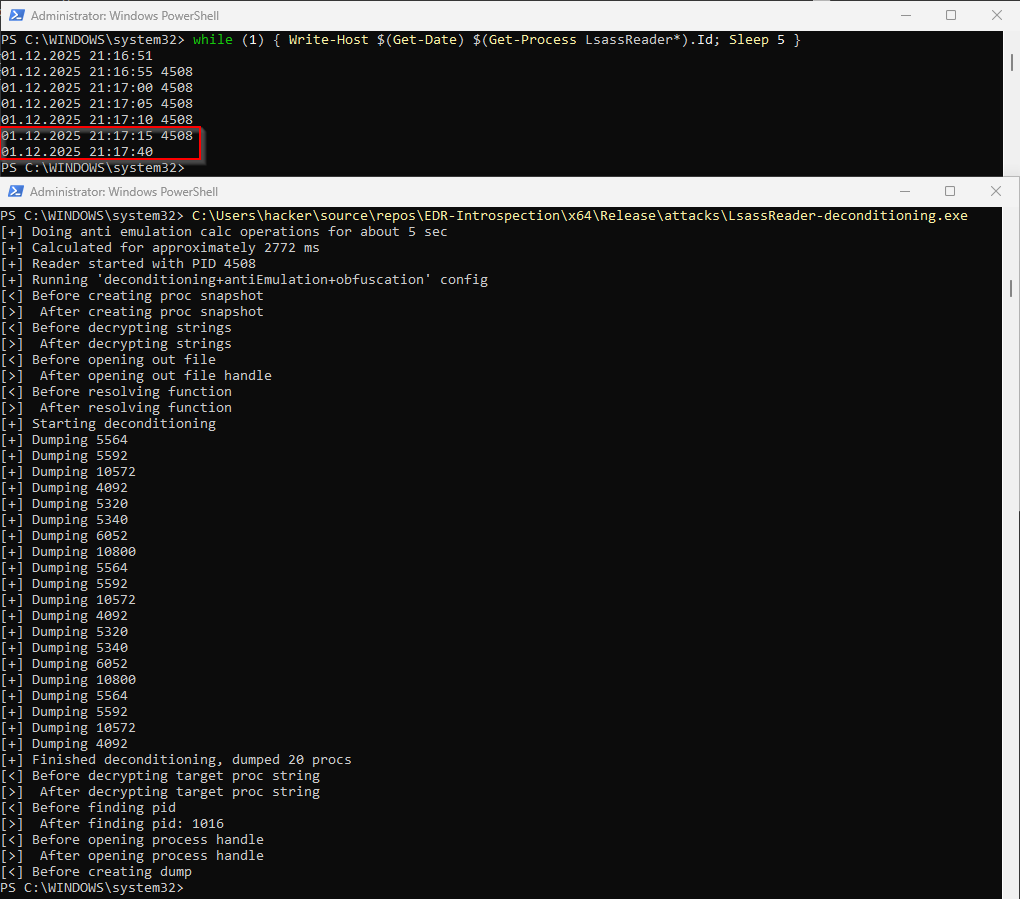Click the '21:17:10 4508' output line
1020x899 pixels.
click(97, 120)
